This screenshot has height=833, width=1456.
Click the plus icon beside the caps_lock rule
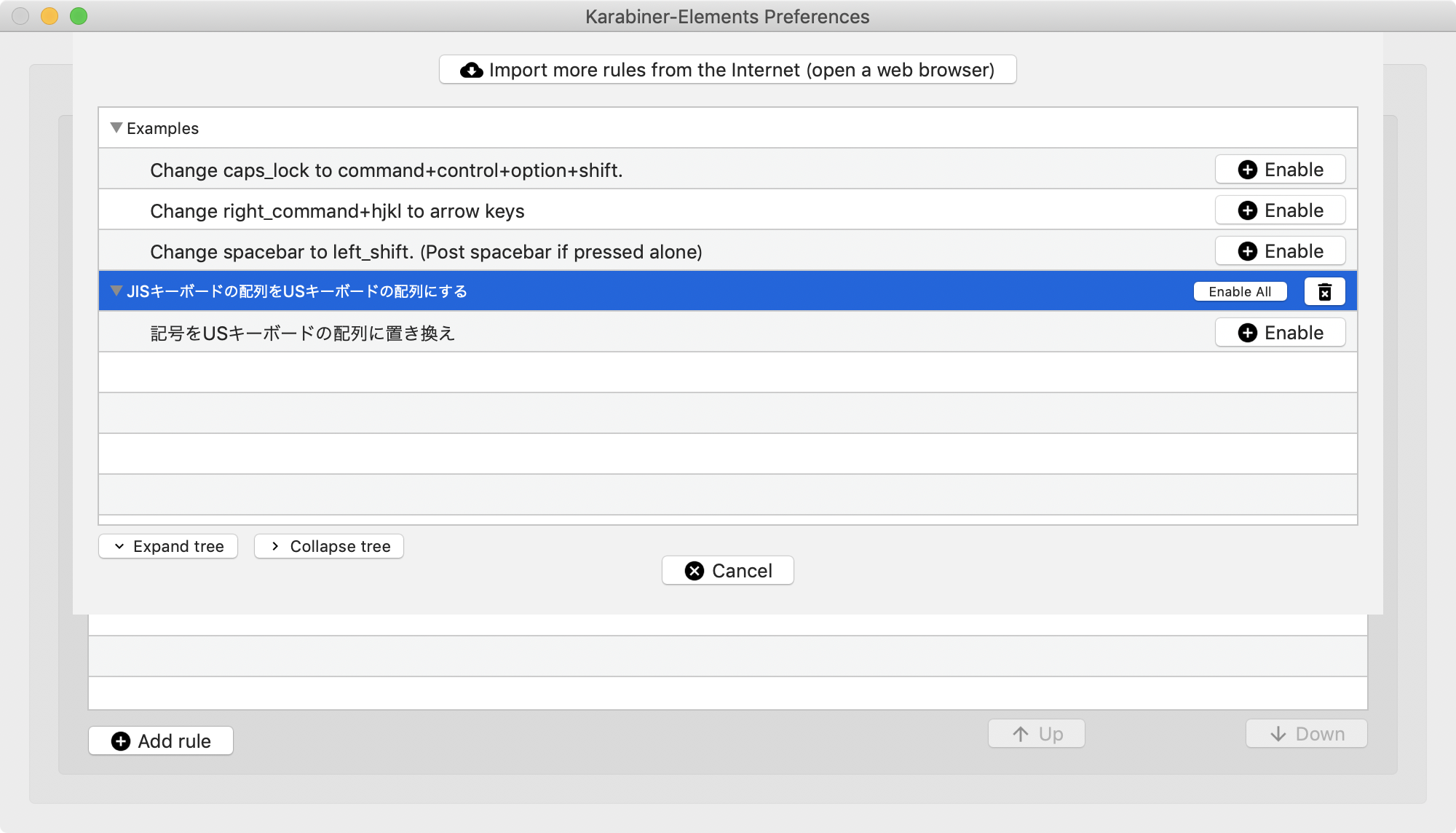tap(1248, 169)
